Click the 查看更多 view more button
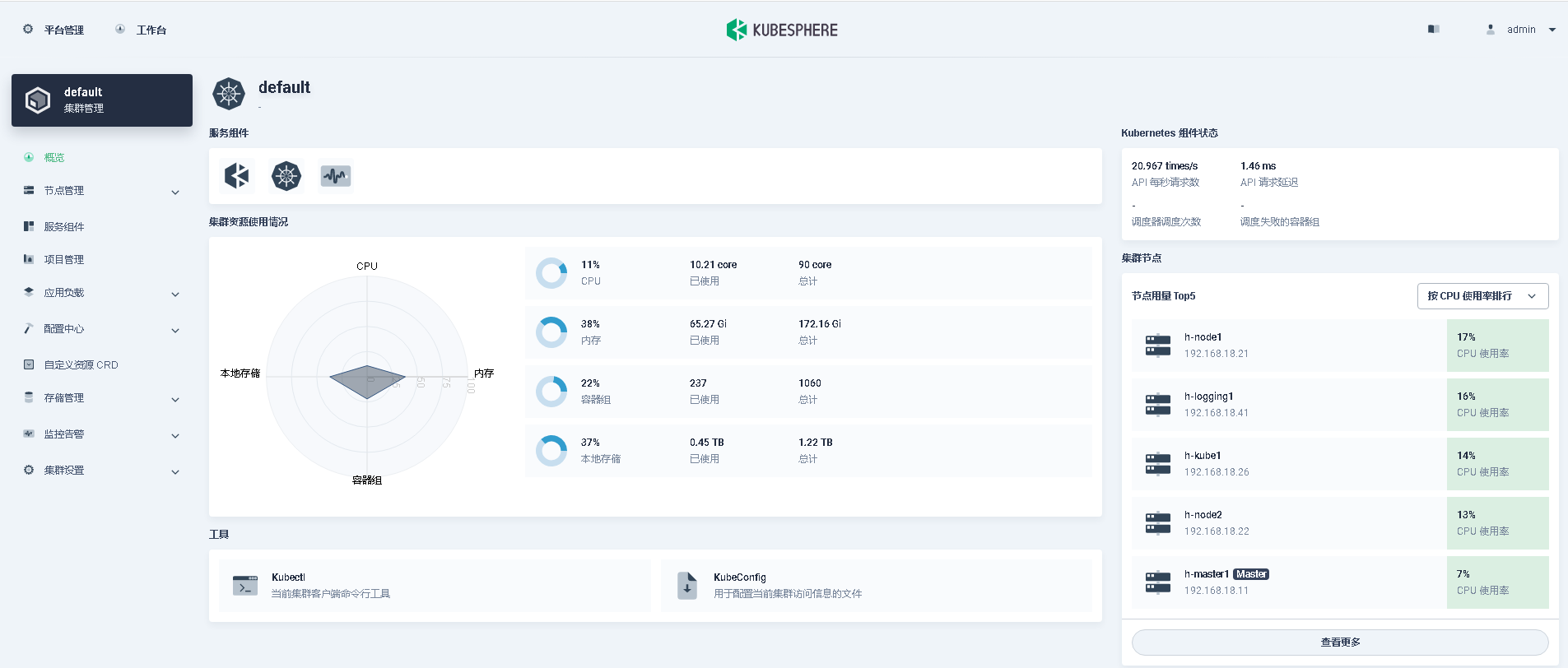The width and height of the screenshot is (1568, 668). [x=1340, y=642]
